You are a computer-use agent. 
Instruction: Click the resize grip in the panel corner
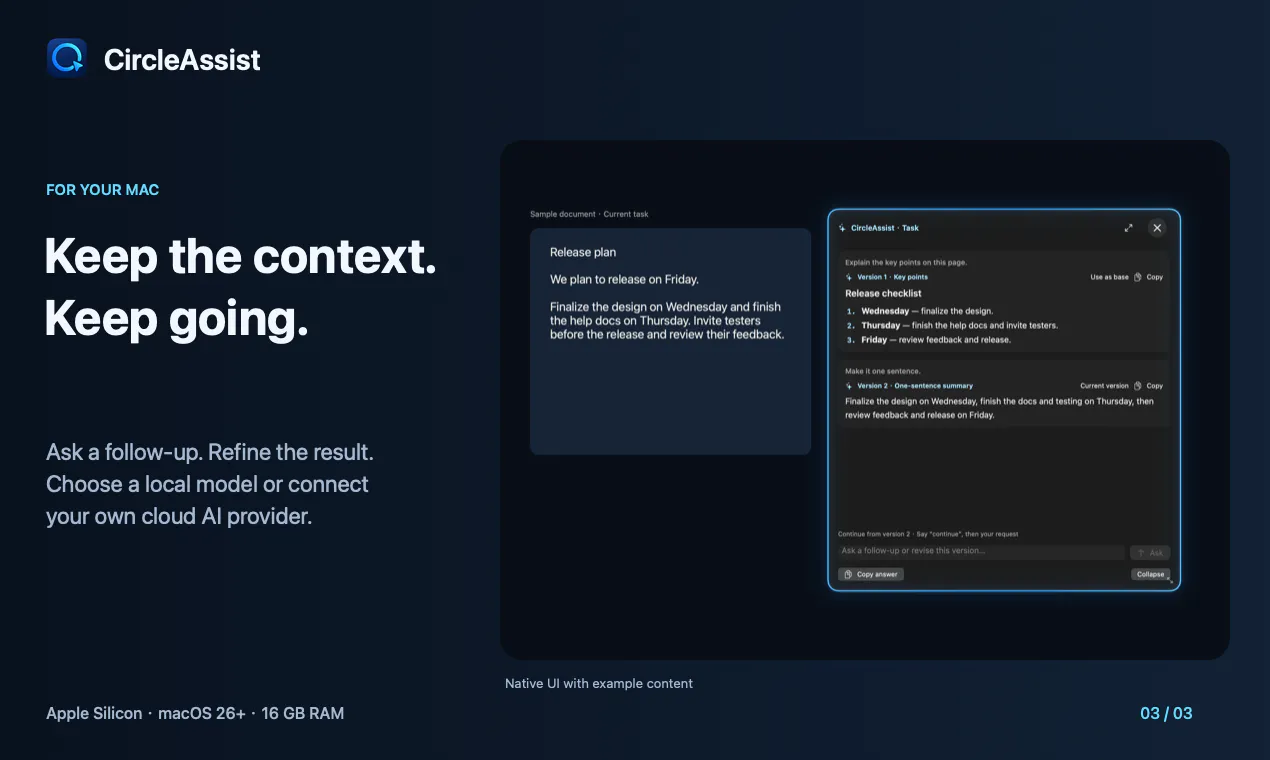coord(1170,580)
